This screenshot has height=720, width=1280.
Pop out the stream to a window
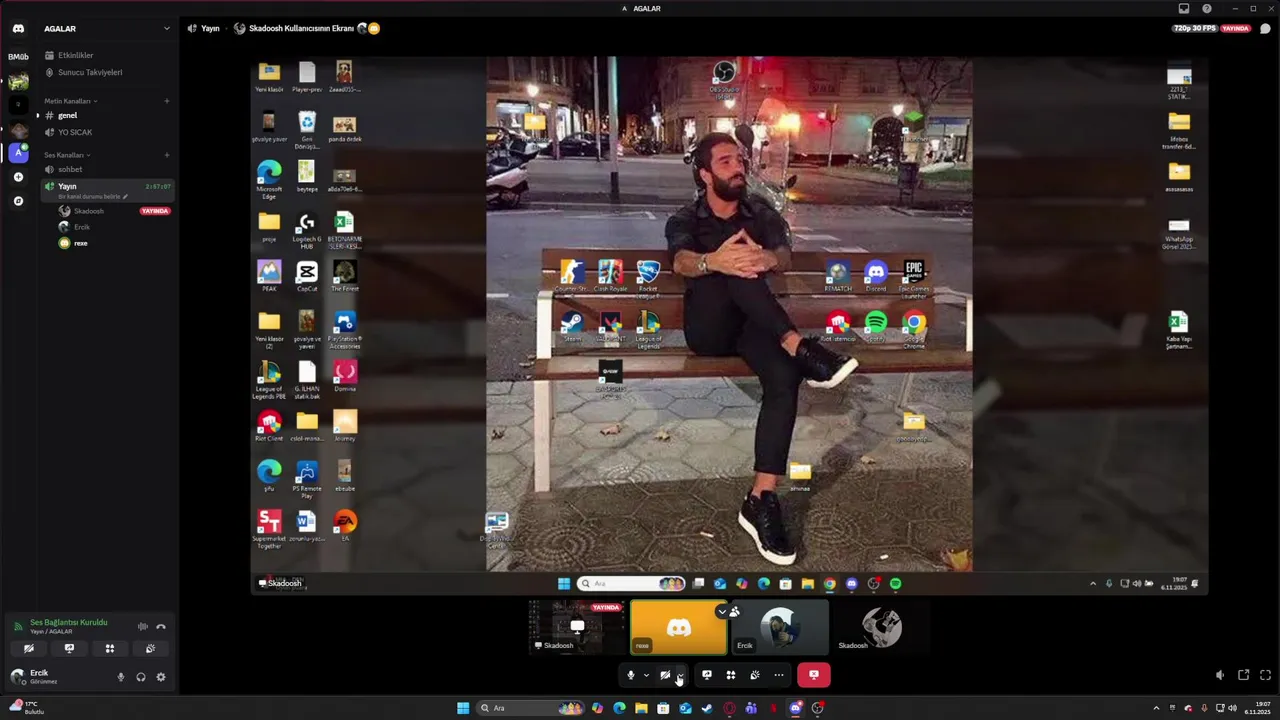(1243, 675)
